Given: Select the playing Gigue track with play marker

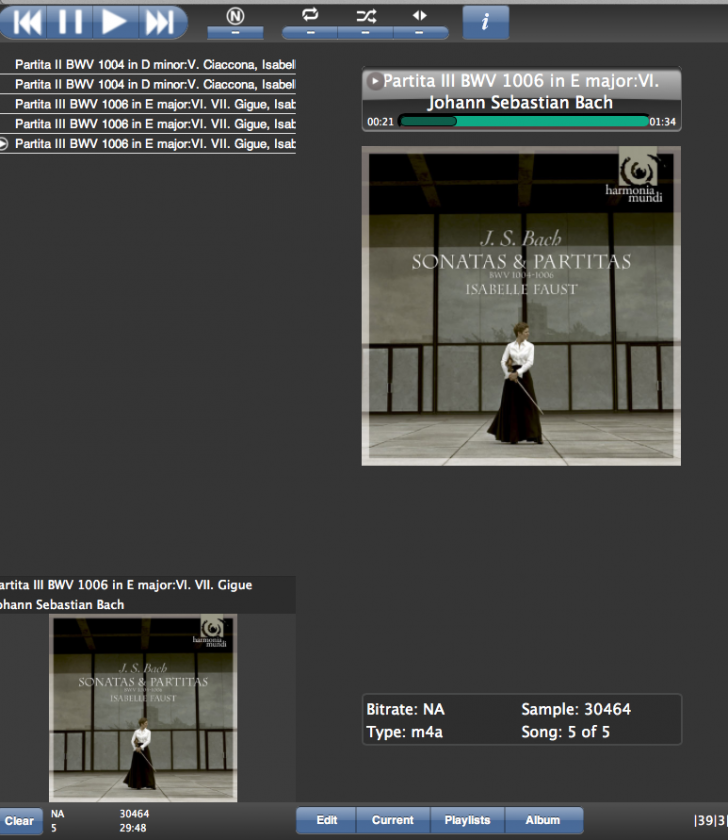Looking at the screenshot, I should 148,144.
